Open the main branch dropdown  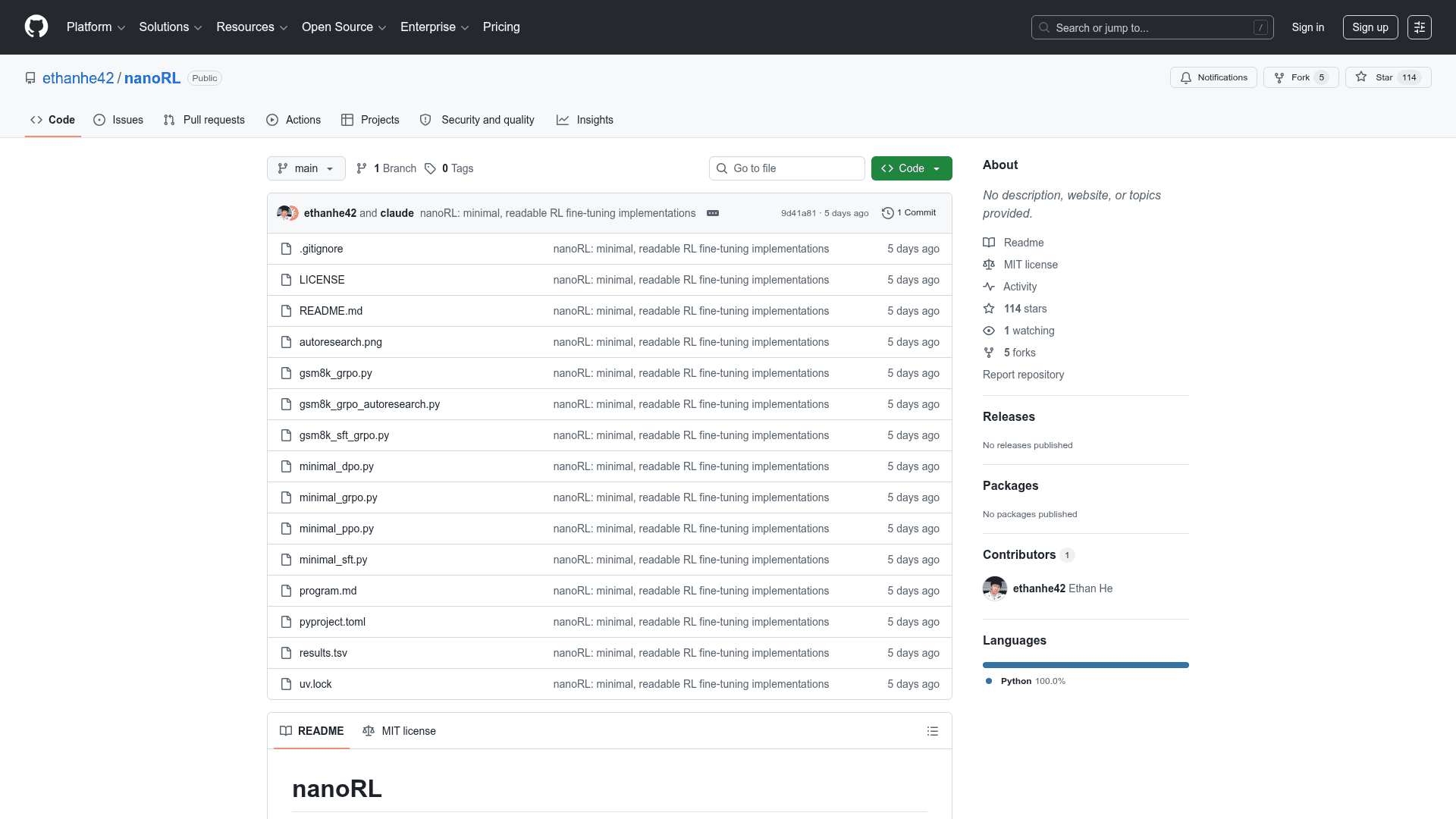point(306,168)
